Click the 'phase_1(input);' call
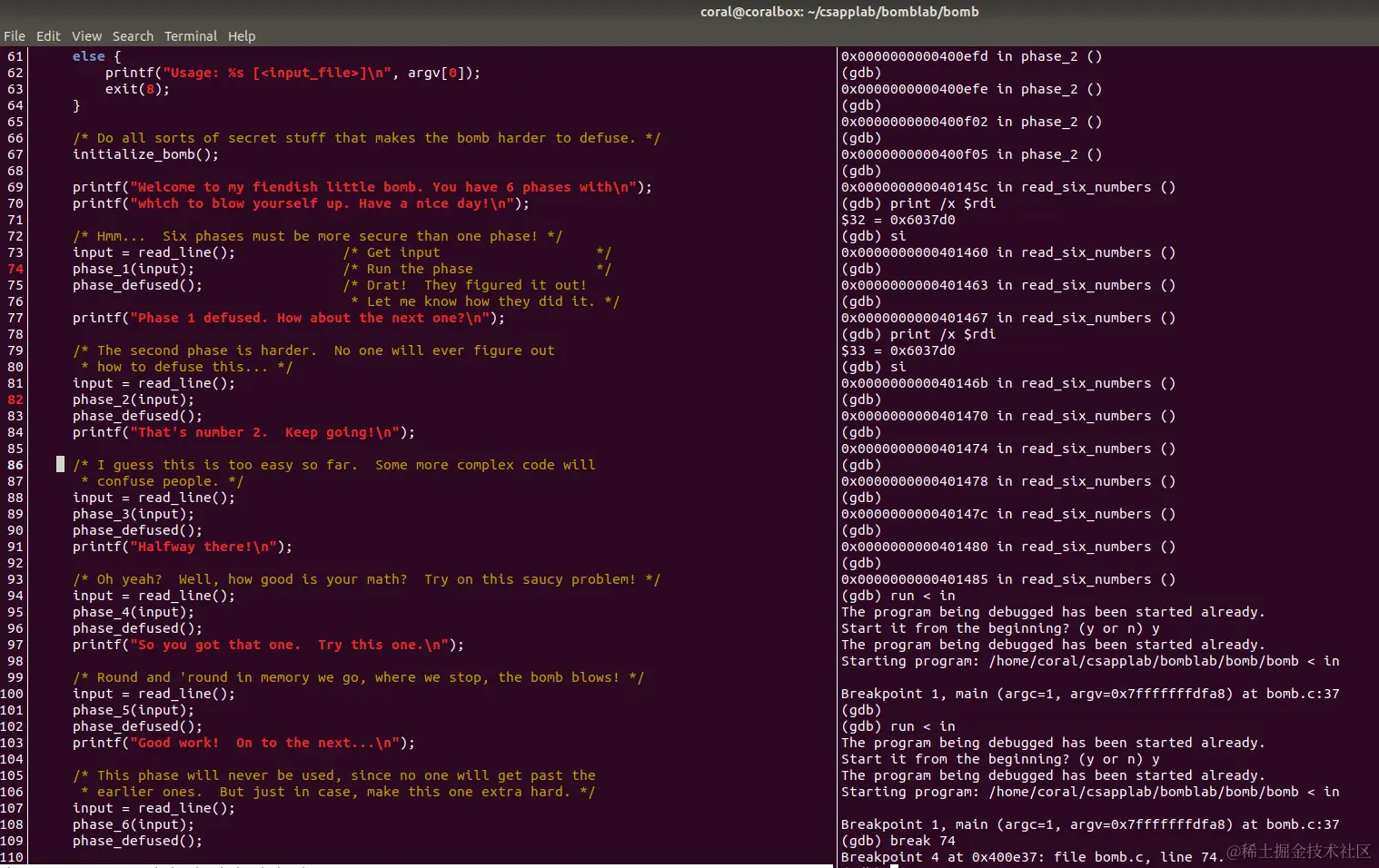The image size is (1379, 868). [134, 269]
